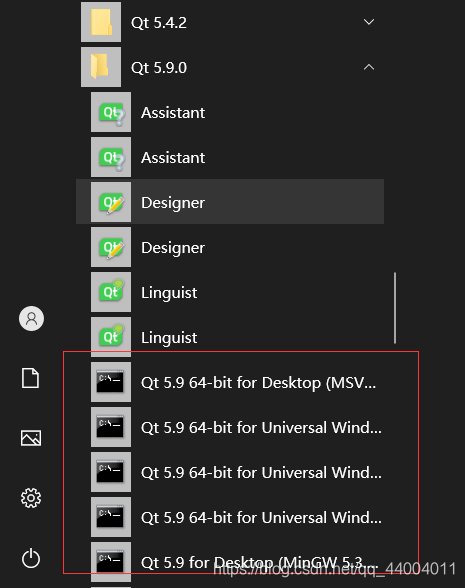Launch the lower Assistant entry
Screen dimensions: 465x588
click(230, 157)
